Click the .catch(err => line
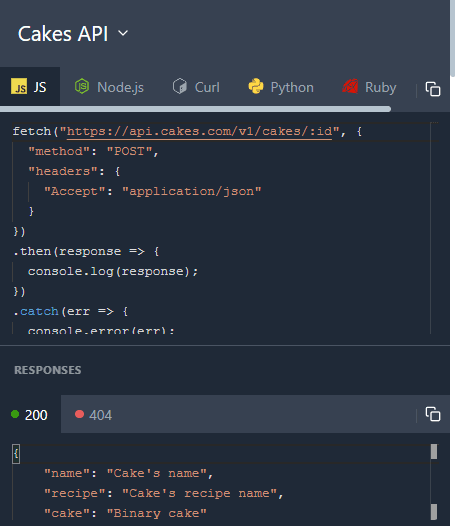 coord(70,311)
